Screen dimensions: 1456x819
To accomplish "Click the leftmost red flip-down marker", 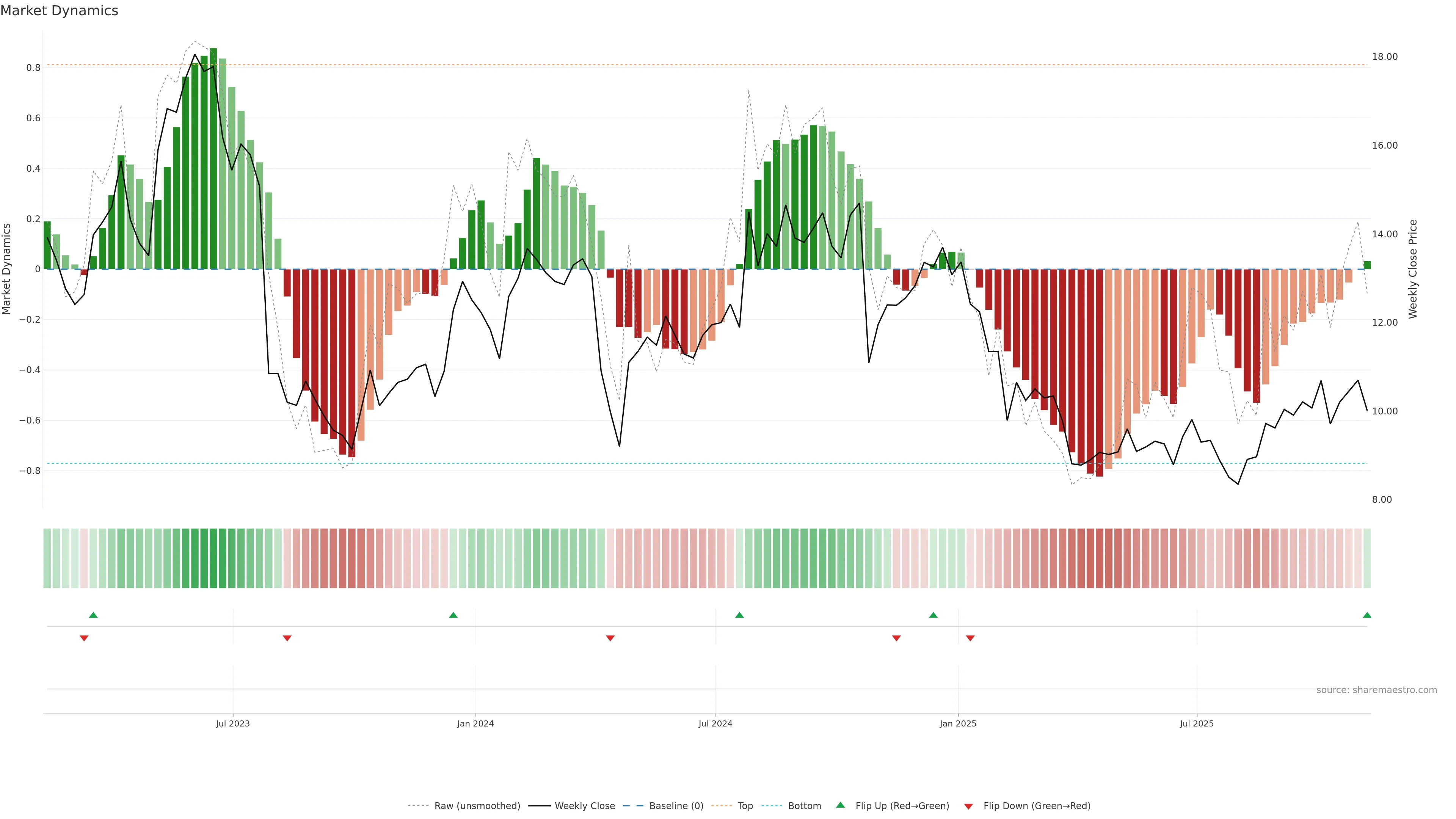I will tap(84, 638).
